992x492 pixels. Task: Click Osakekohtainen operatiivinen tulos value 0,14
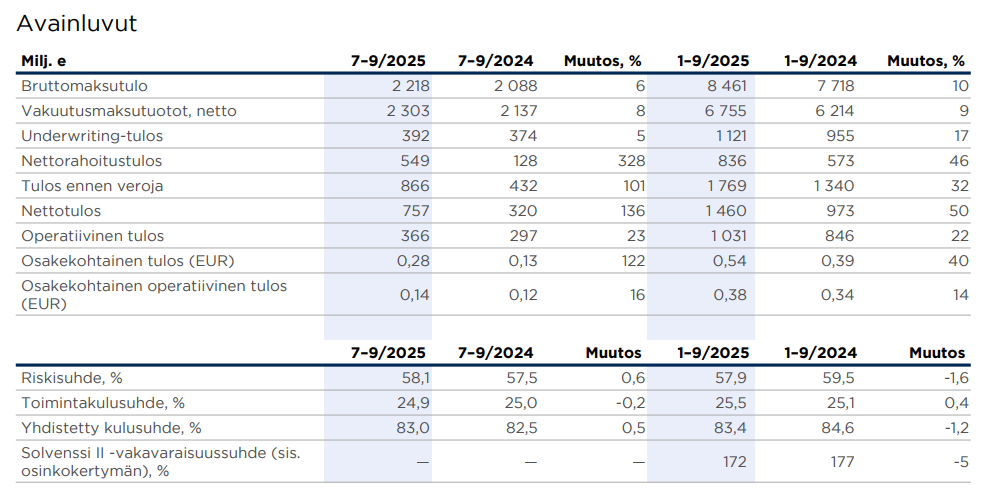click(x=414, y=295)
